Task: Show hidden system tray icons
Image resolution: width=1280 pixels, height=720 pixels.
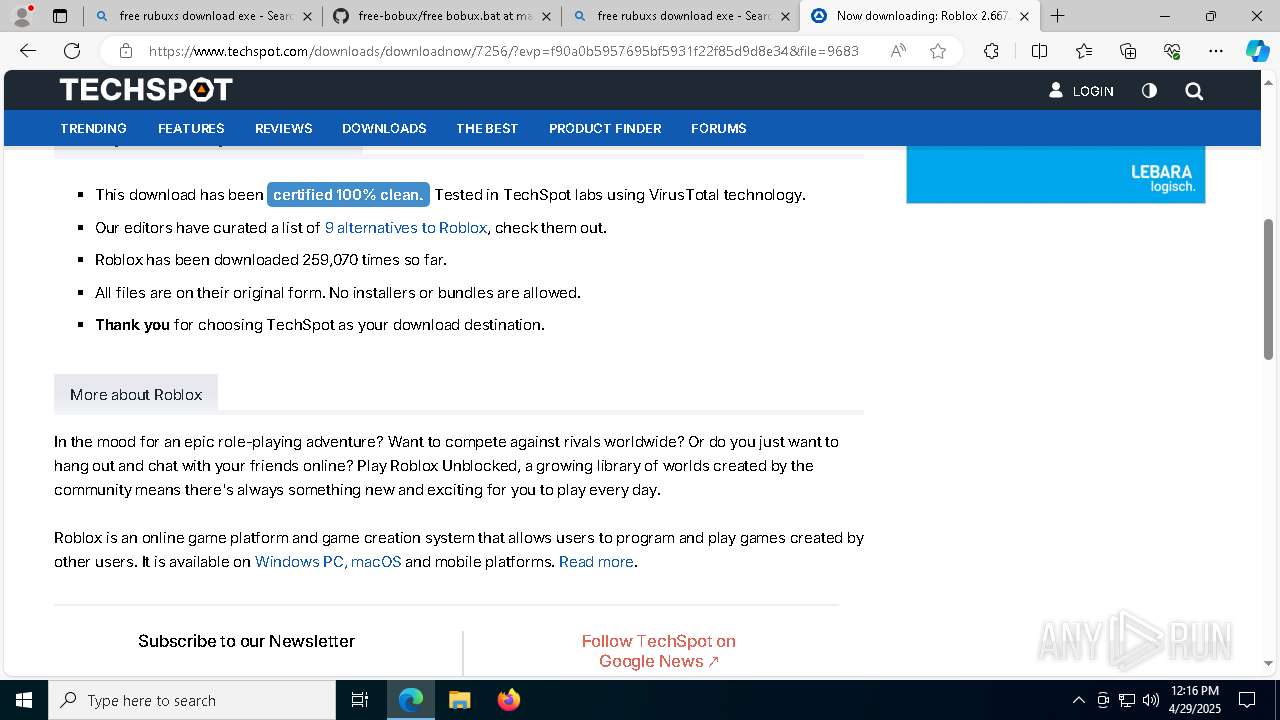Action: [x=1078, y=700]
